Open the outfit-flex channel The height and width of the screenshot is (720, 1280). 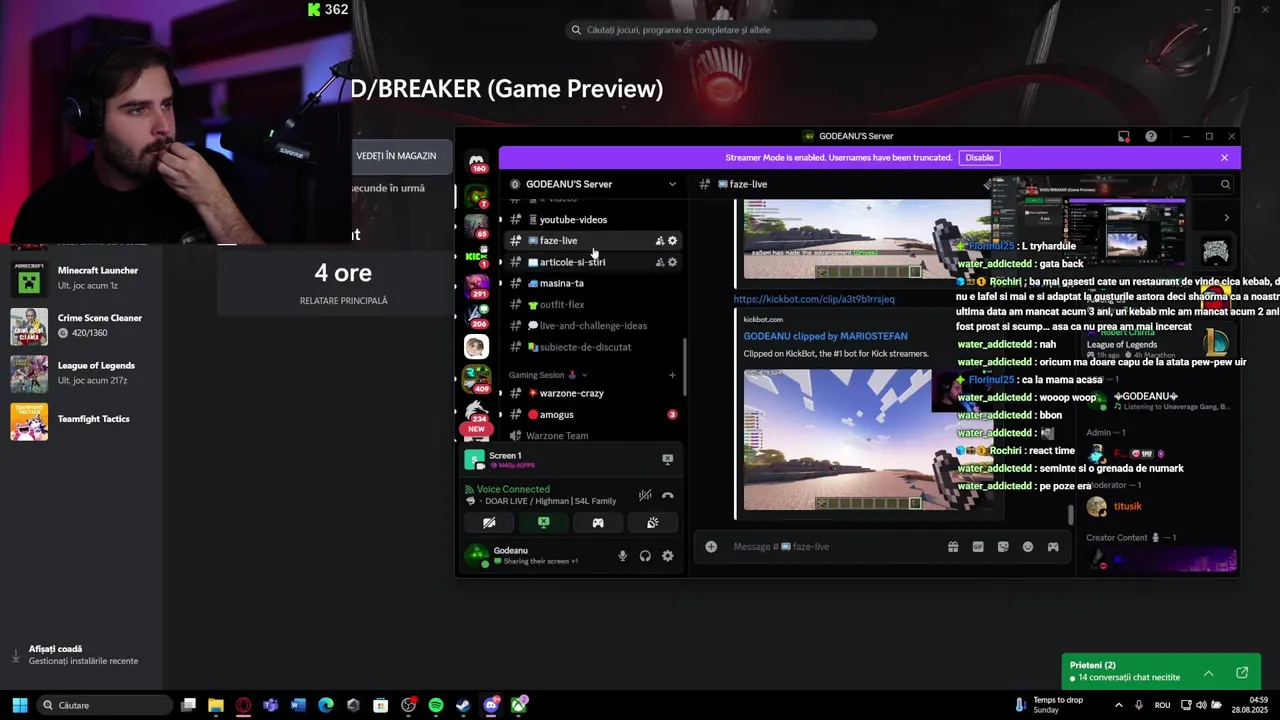592,305
